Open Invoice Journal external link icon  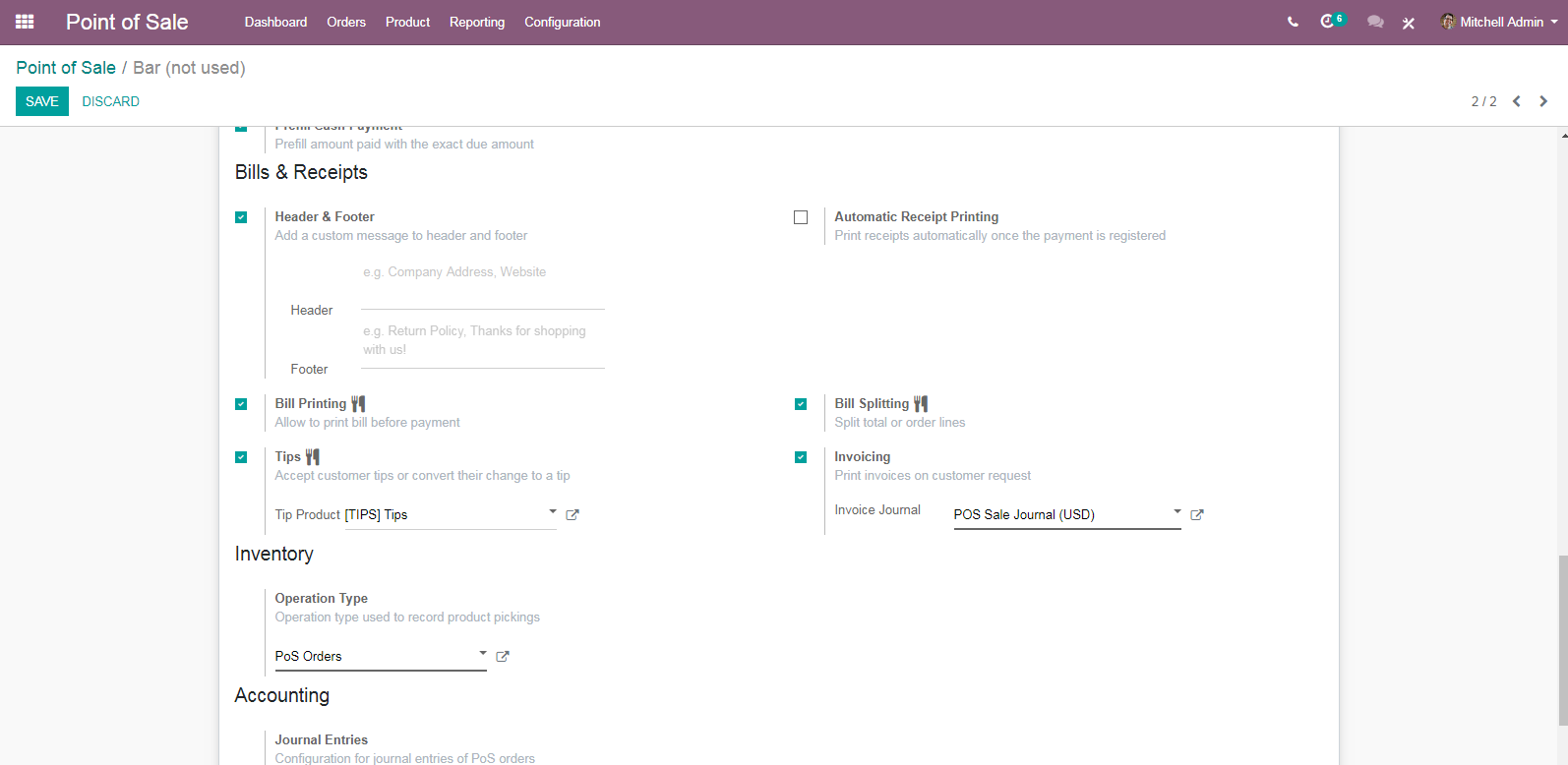point(1197,514)
